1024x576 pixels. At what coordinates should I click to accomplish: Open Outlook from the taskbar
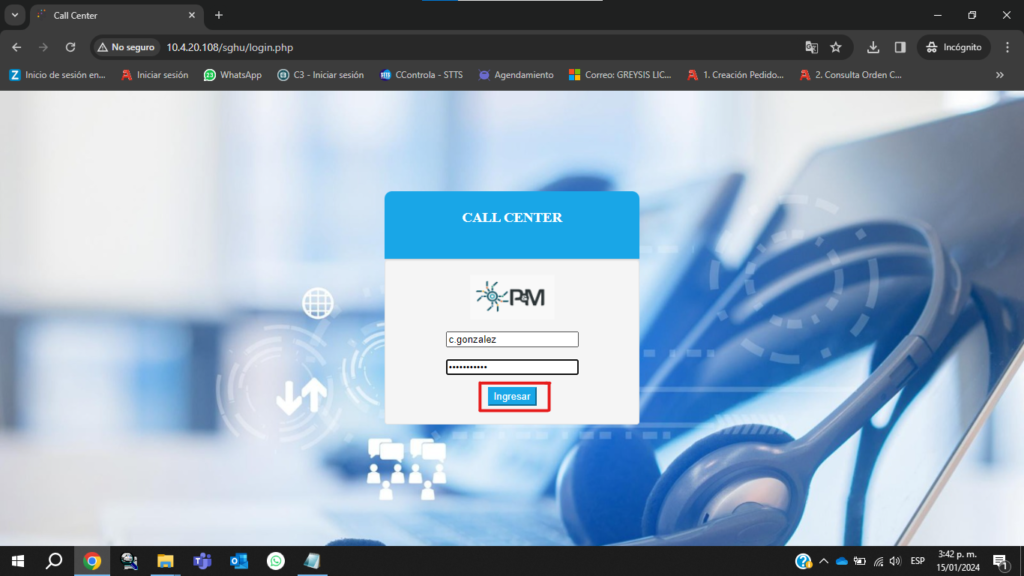point(239,561)
